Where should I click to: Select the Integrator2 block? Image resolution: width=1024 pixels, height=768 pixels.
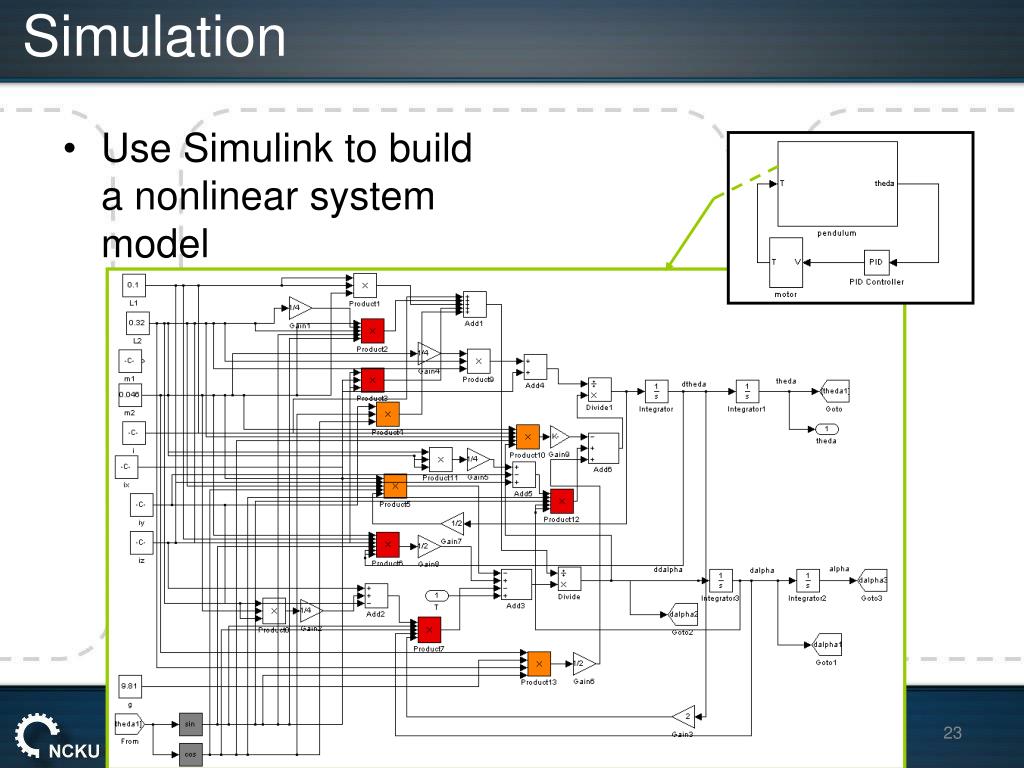[808, 581]
